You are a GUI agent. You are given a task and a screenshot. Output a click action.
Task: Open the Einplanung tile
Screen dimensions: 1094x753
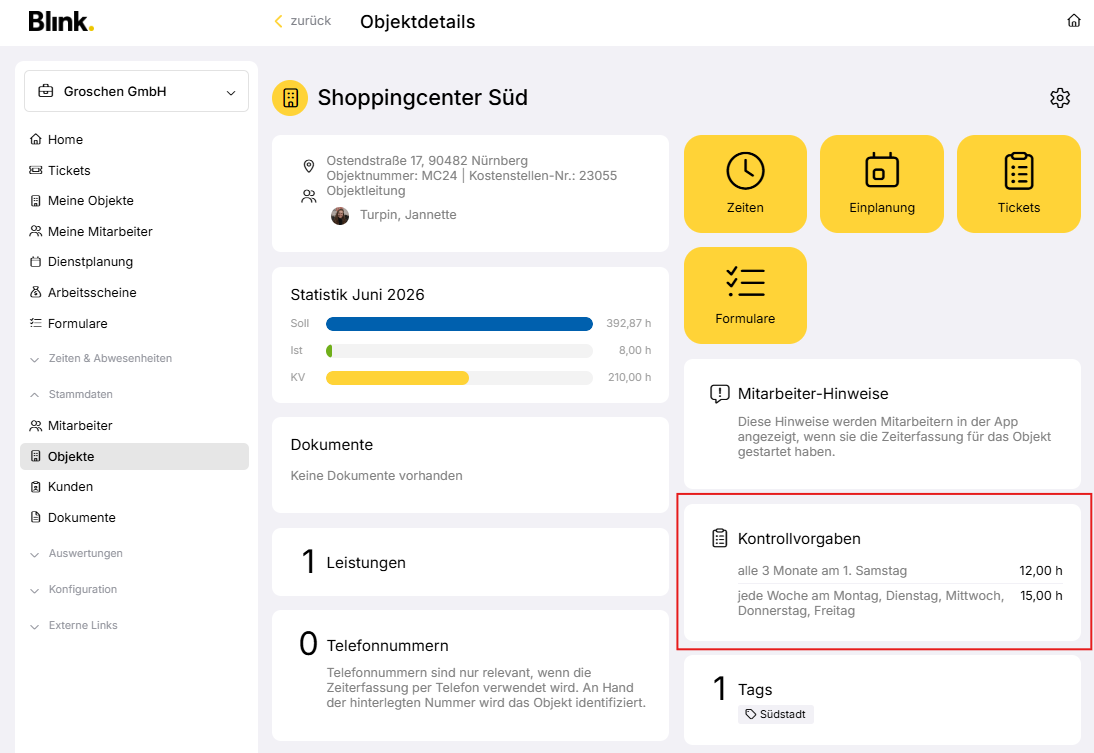(882, 184)
